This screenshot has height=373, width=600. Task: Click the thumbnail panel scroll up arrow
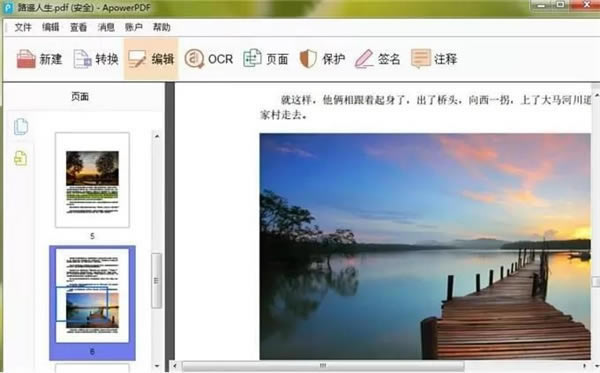click(x=157, y=136)
